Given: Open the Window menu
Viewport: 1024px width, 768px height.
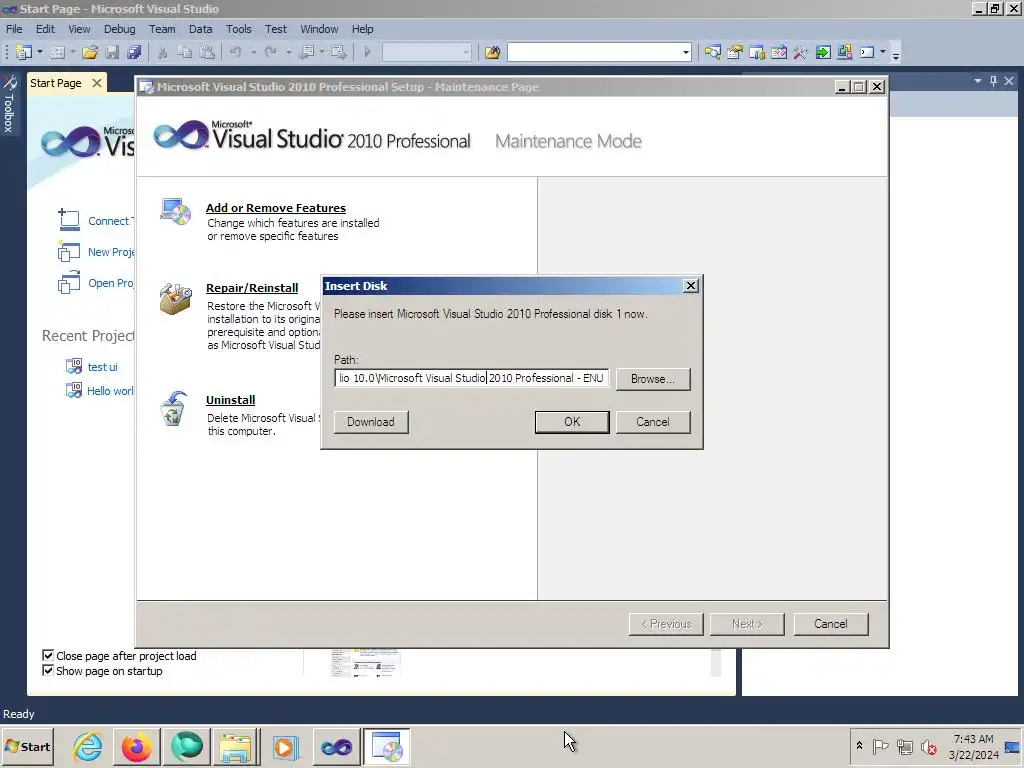Looking at the screenshot, I should click(x=319, y=29).
